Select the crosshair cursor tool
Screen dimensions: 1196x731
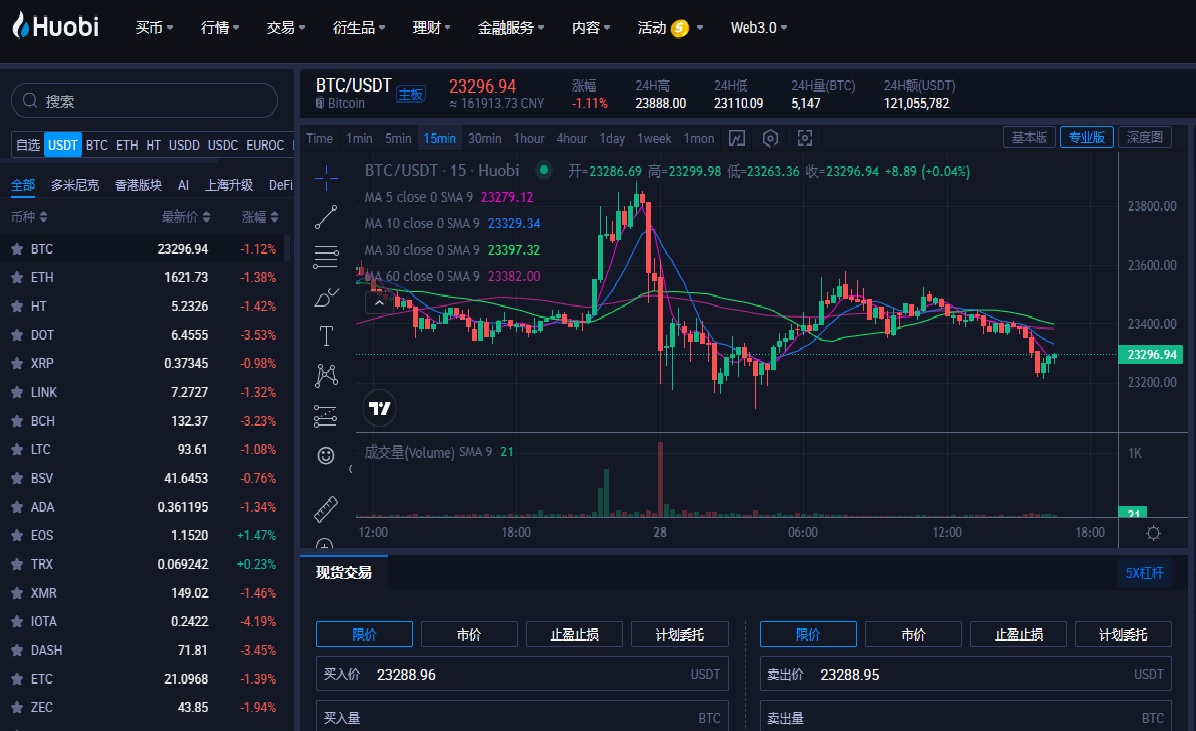326,178
